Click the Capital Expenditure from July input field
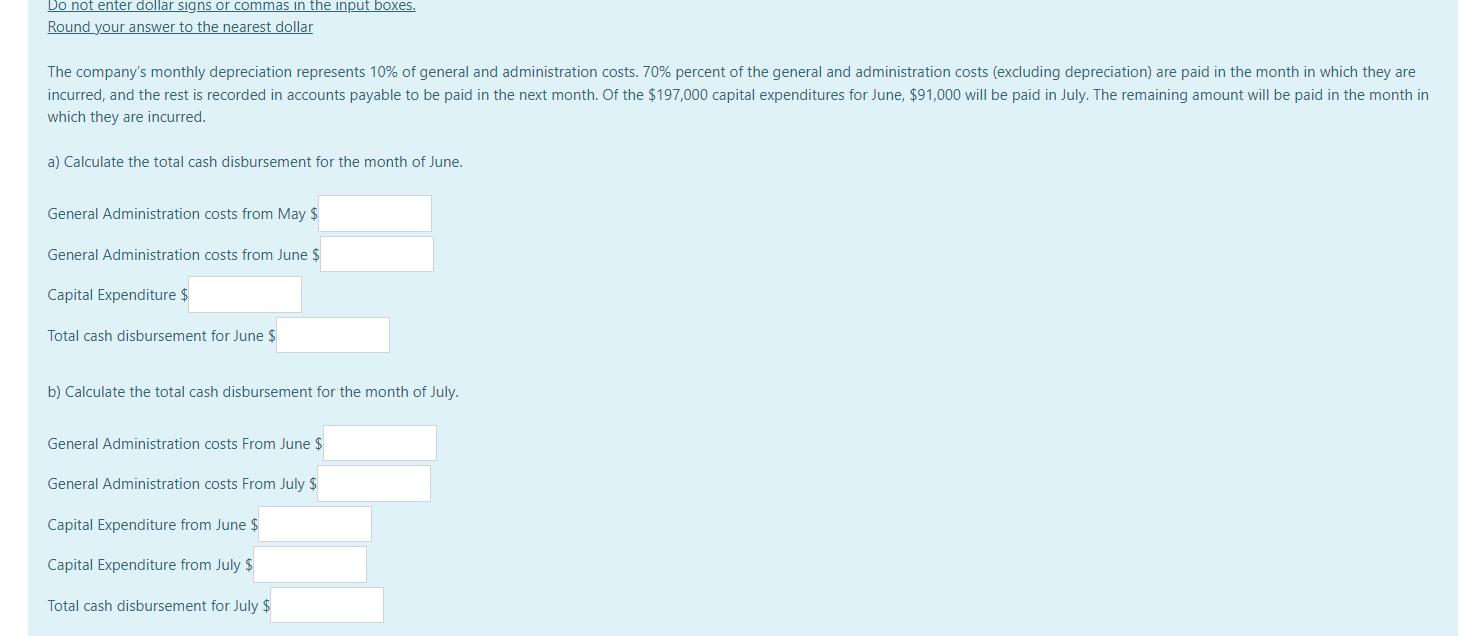This screenshot has width=1463, height=636. (309, 563)
